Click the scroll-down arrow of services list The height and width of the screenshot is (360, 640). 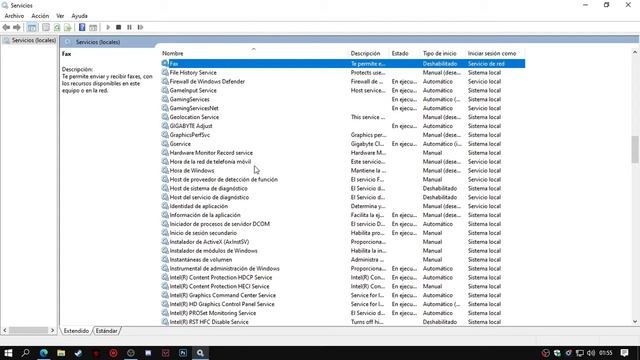coord(635,322)
